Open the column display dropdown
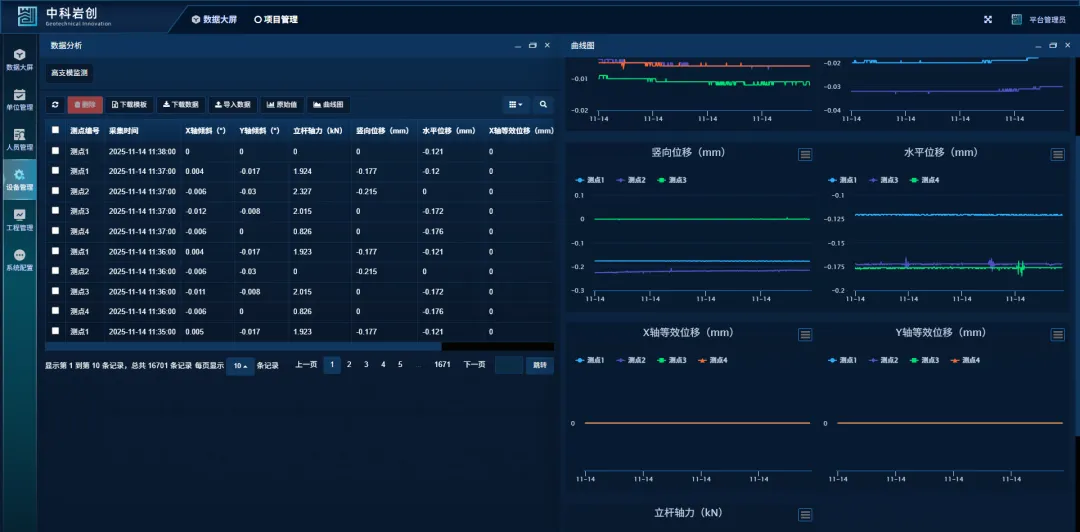 click(516, 104)
